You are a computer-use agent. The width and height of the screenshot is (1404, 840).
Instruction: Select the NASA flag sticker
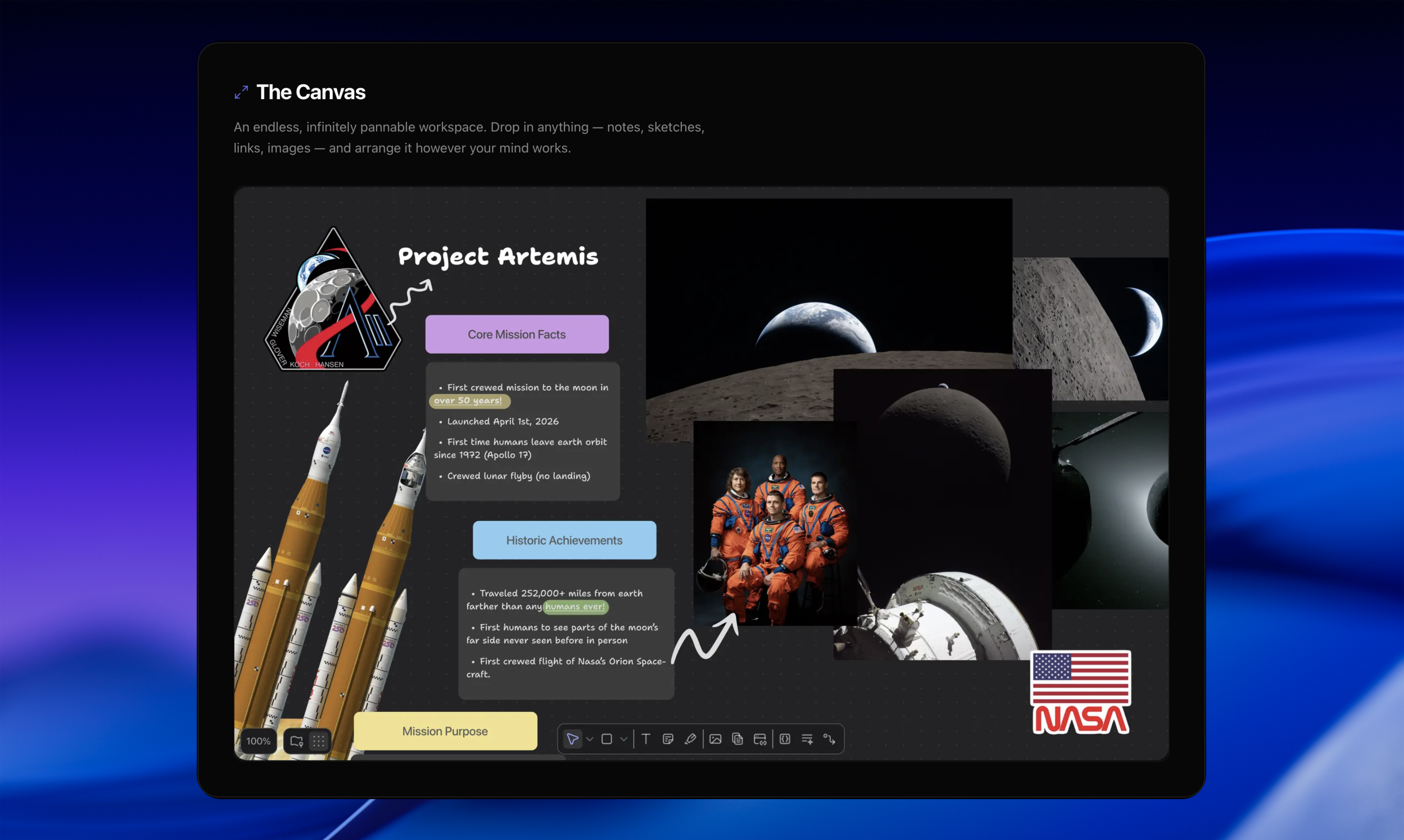pyautogui.click(x=1081, y=692)
